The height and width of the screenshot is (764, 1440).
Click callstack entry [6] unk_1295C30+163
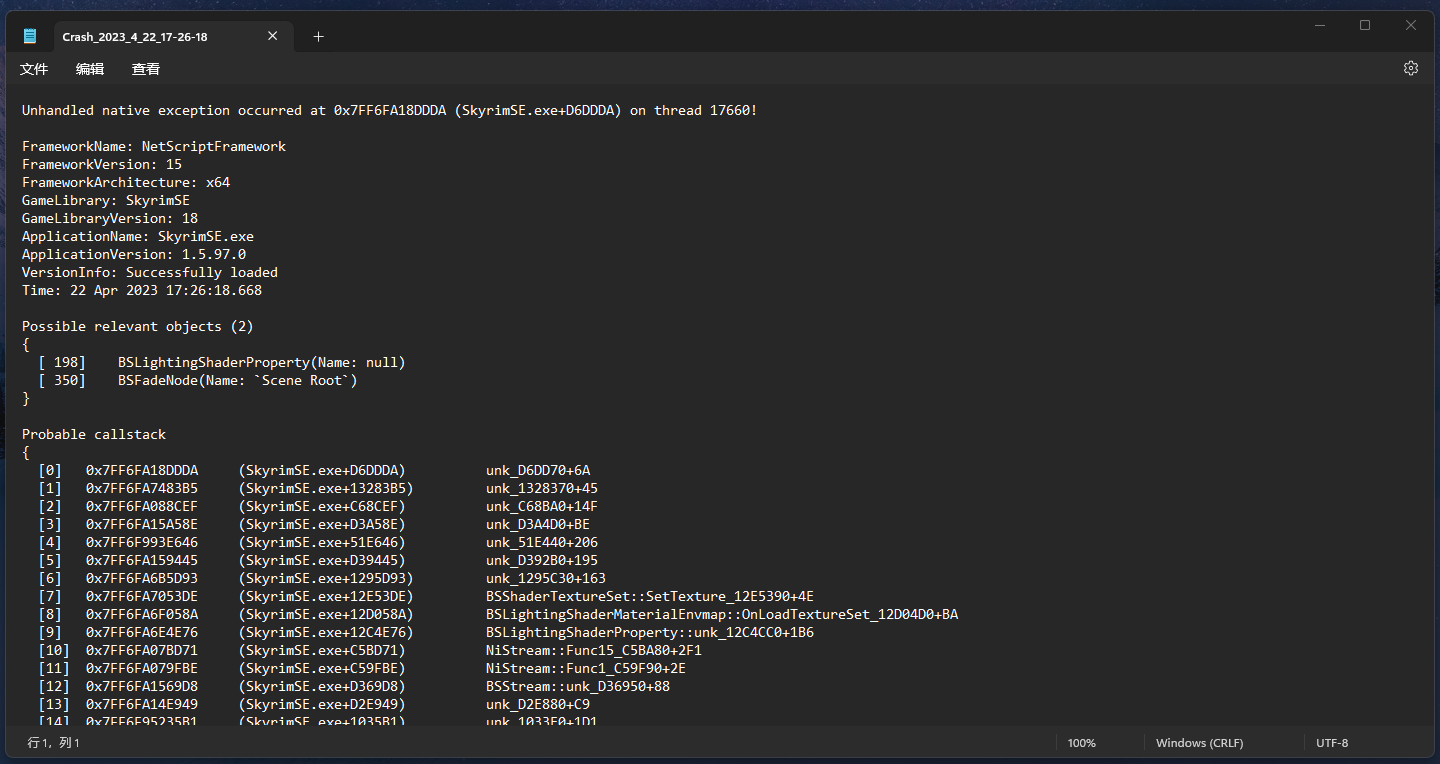click(322, 578)
